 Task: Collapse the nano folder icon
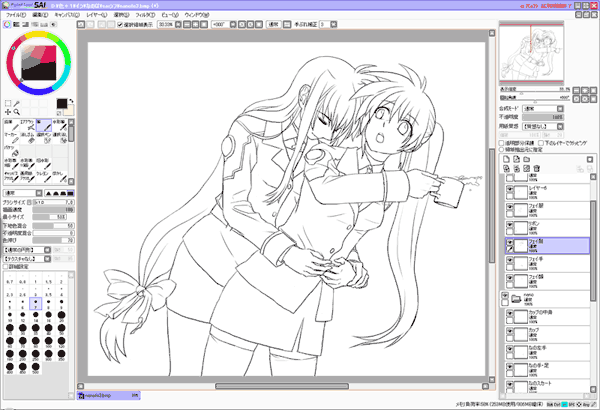point(516,299)
